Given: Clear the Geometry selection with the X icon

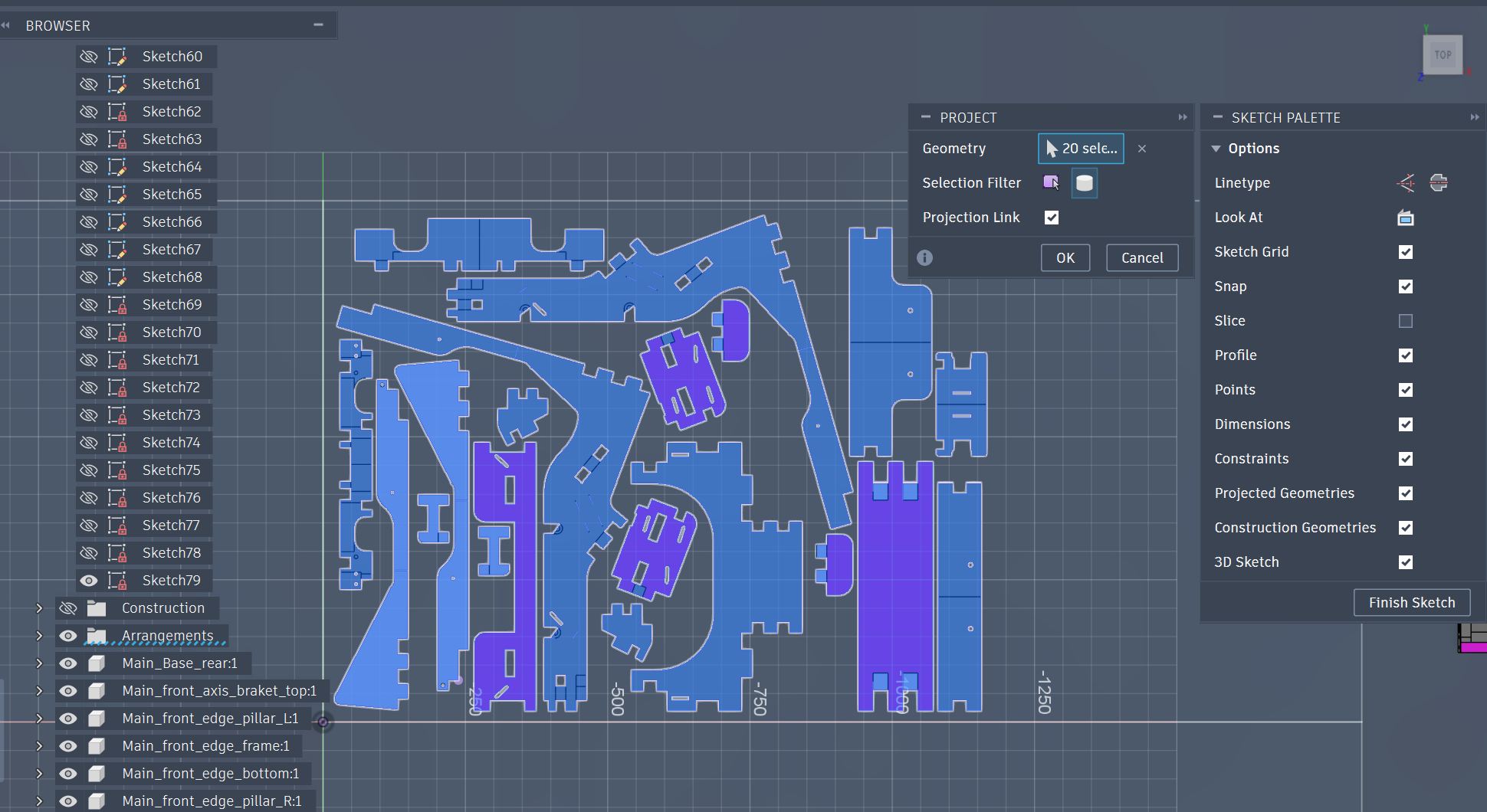Looking at the screenshot, I should [1142, 149].
